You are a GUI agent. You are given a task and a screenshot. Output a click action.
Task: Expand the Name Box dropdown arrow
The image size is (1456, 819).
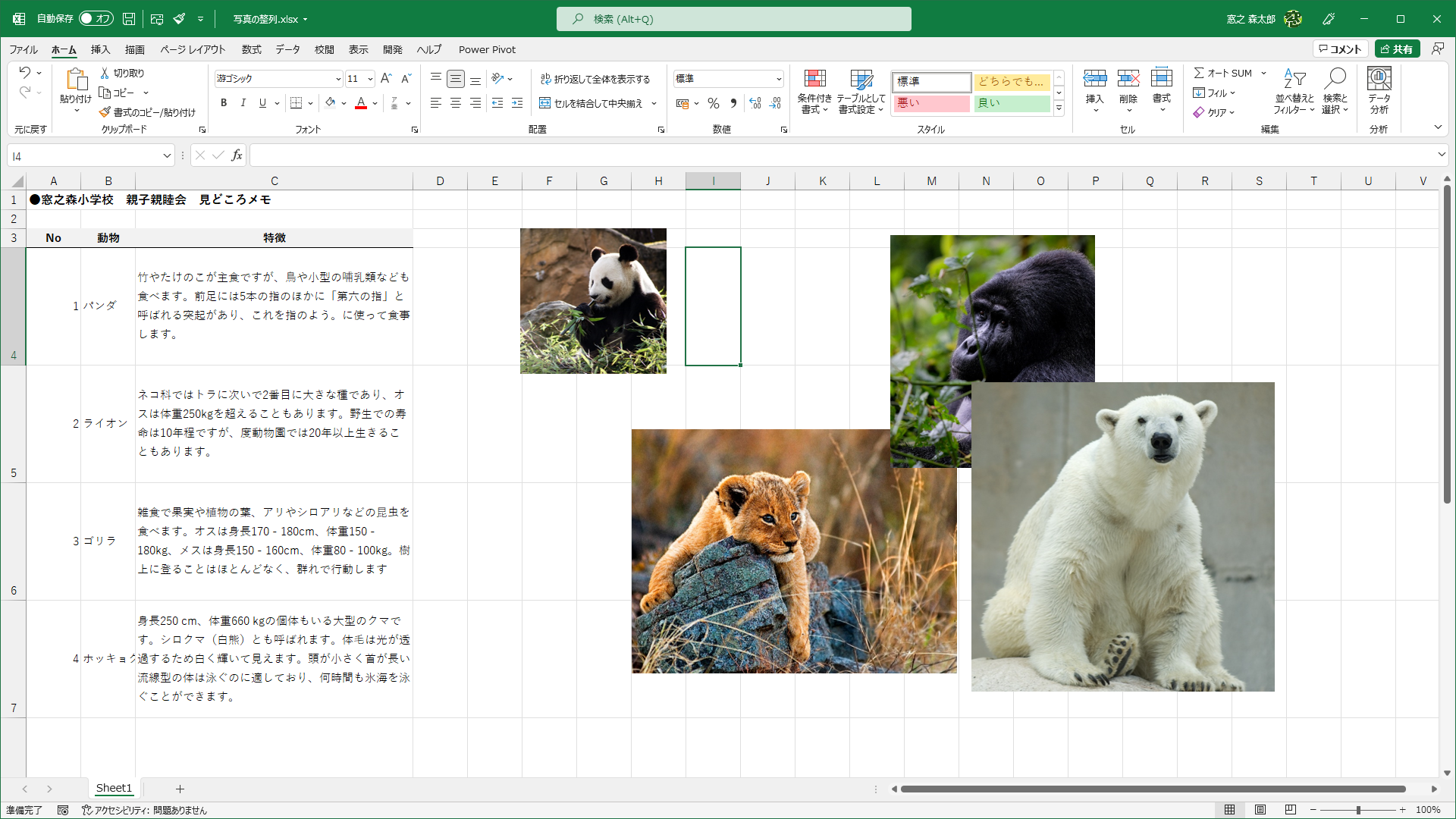[x=167, y=156]
